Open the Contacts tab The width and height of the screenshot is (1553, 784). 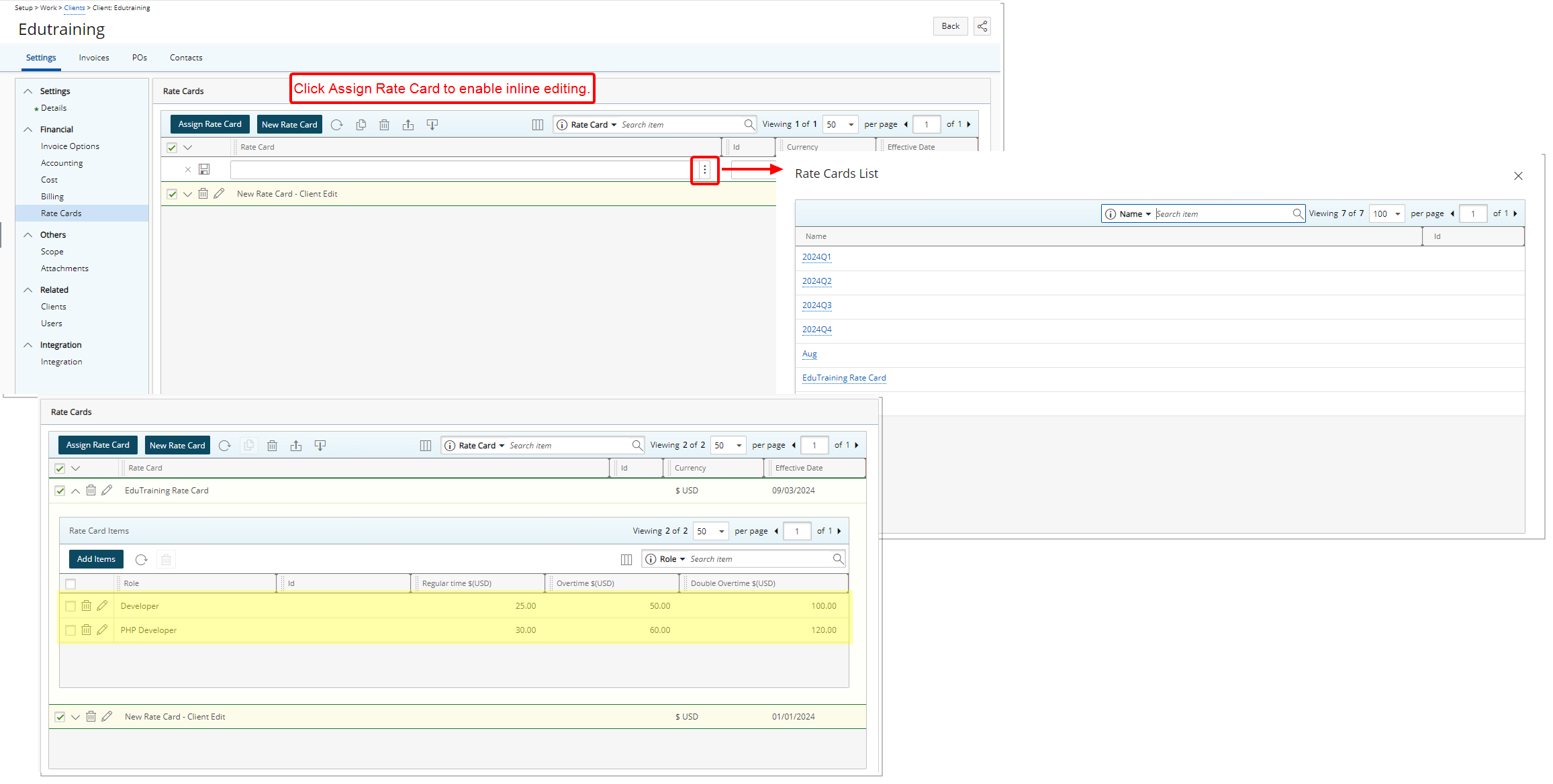pyautogui.click(x=186, y=58)
